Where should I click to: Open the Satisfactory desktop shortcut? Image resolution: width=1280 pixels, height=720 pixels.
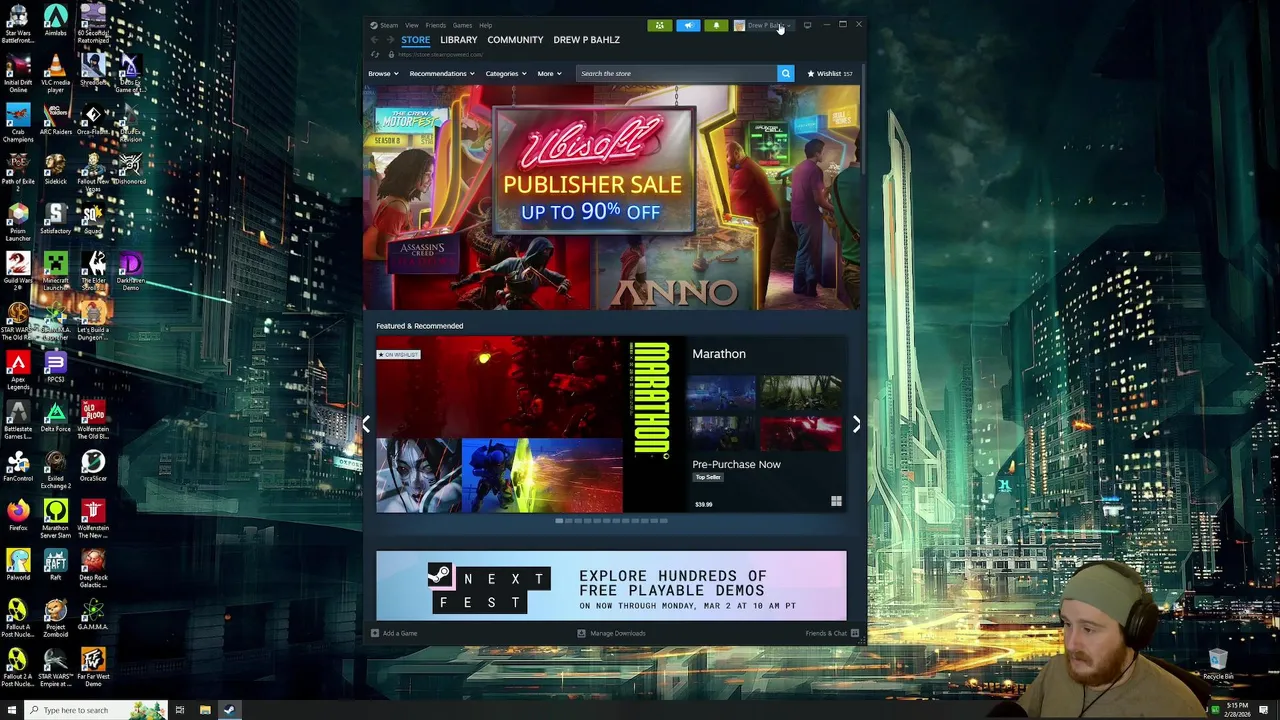pos(56,219)
